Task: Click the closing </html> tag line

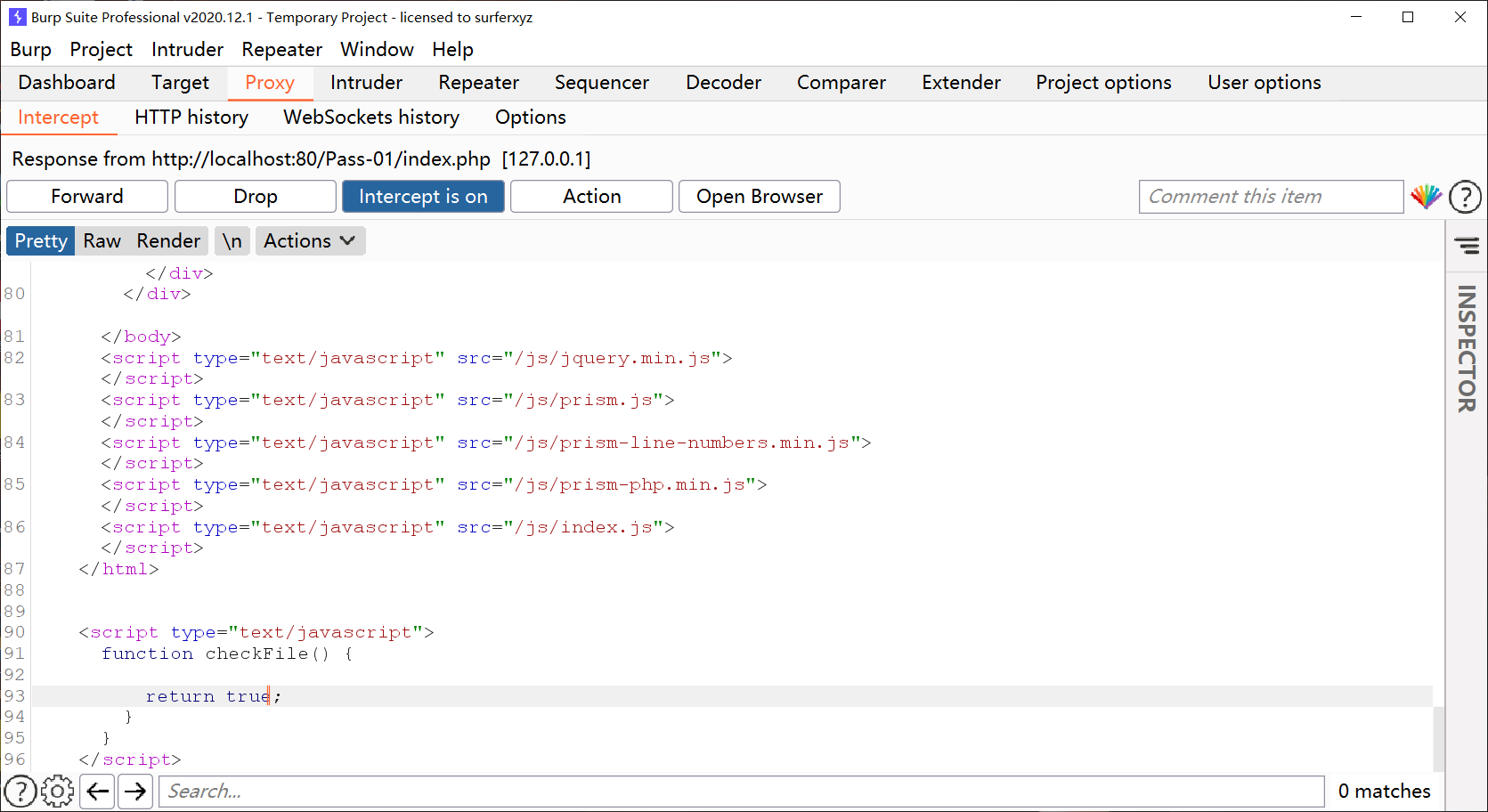Action: point(118,569)
